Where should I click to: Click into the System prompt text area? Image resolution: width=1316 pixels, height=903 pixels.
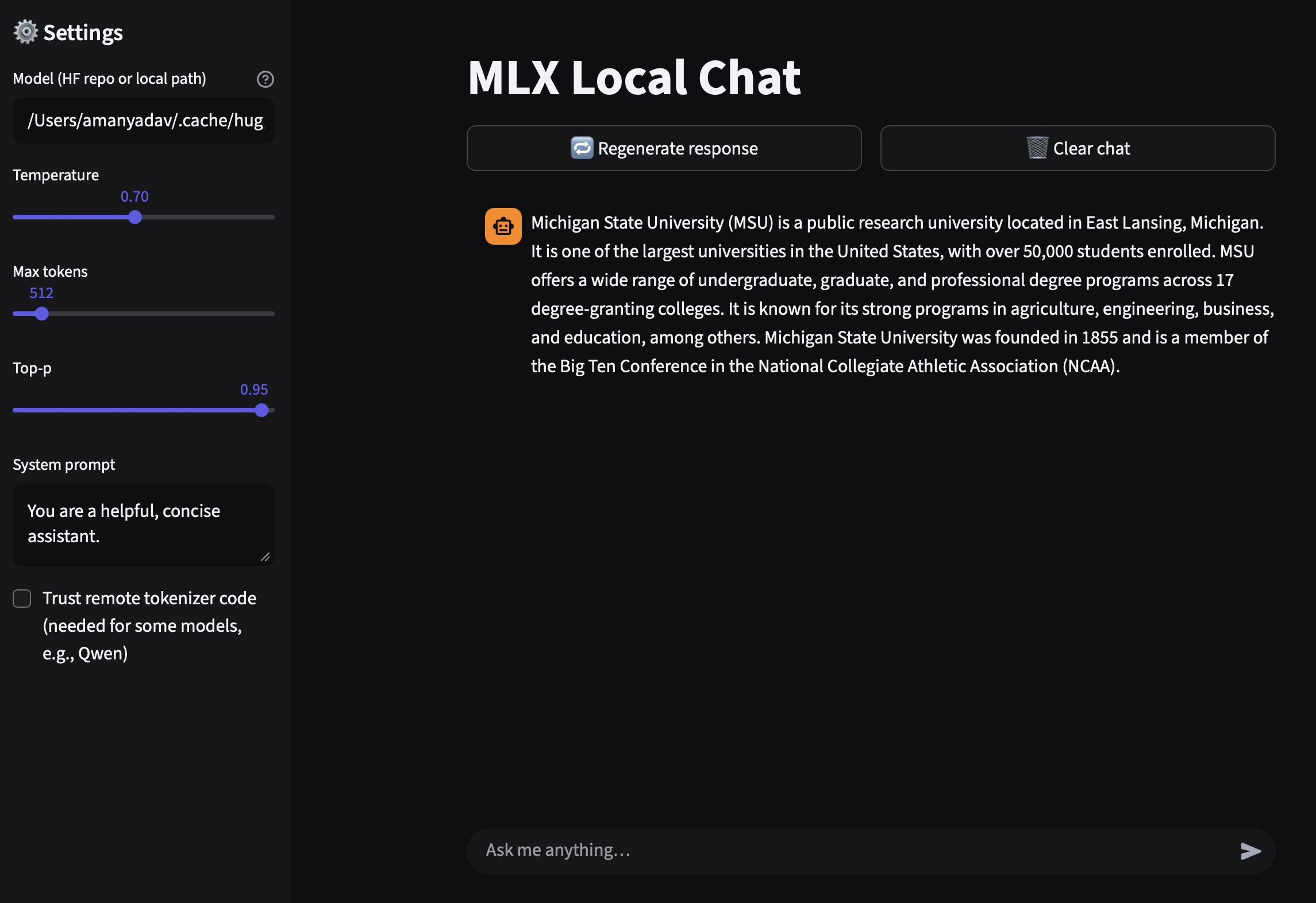[144, 524]
